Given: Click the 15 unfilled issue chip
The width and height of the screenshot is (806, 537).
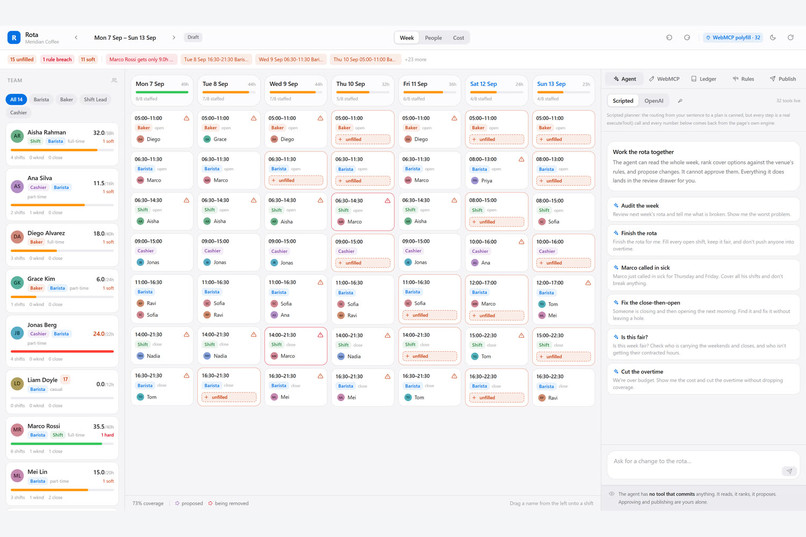Looking at the screenshot, I should pos(22,60).
